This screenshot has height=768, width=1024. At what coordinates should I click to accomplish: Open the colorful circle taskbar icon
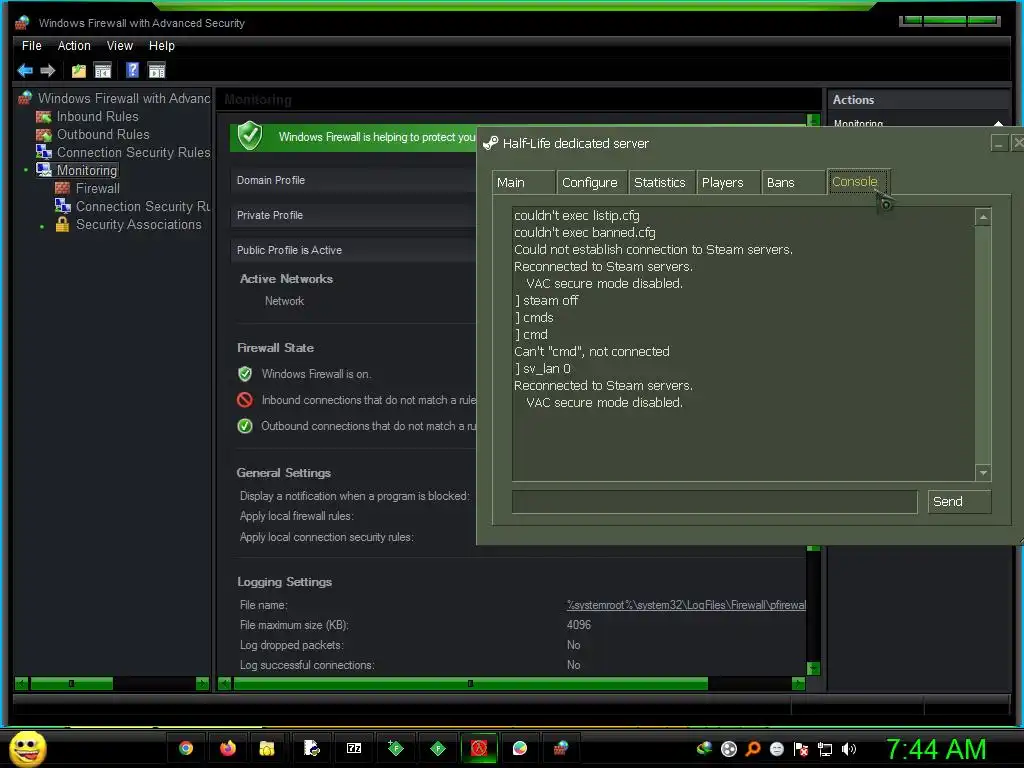[520, 748]
